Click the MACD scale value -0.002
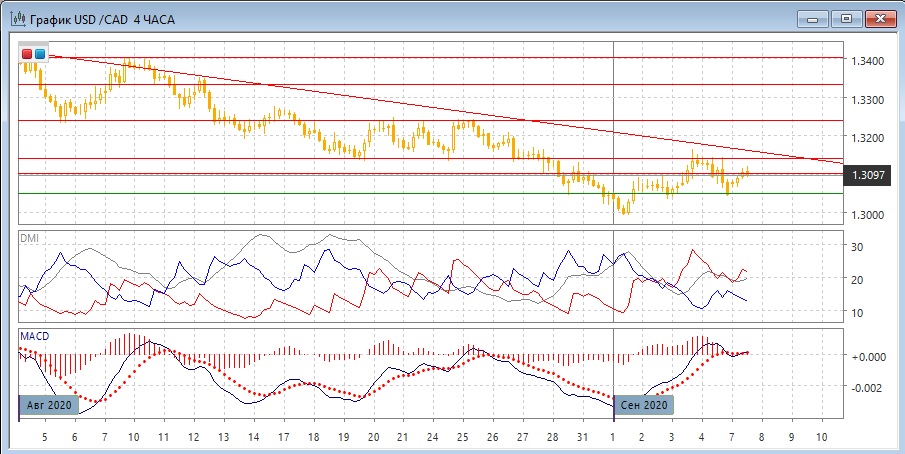 coord(866,388)
